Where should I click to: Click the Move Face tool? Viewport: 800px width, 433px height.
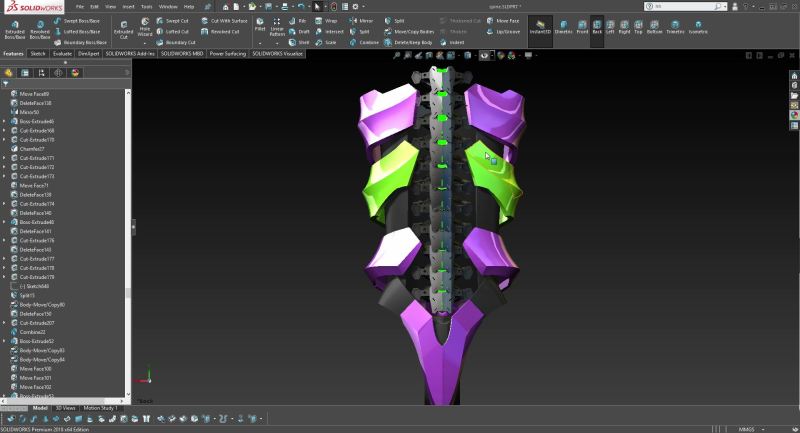coord(503,21)
